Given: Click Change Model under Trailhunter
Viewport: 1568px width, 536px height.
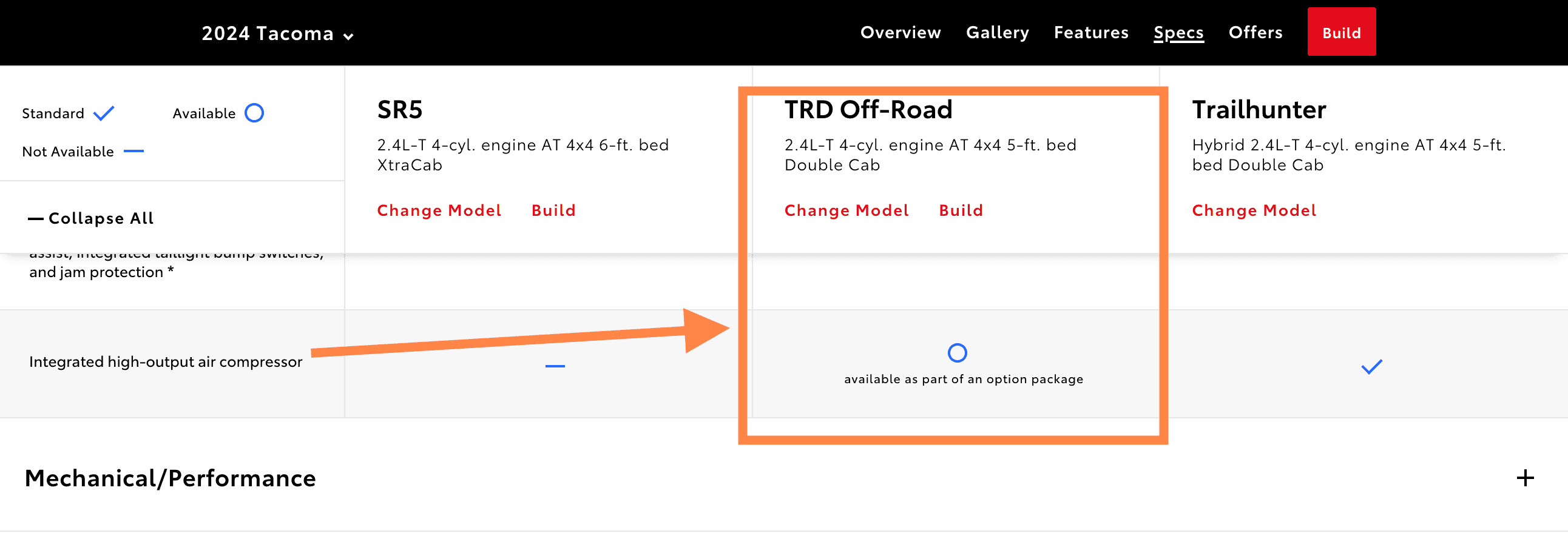Looking at the screenshot, I should coord(1254,210).
